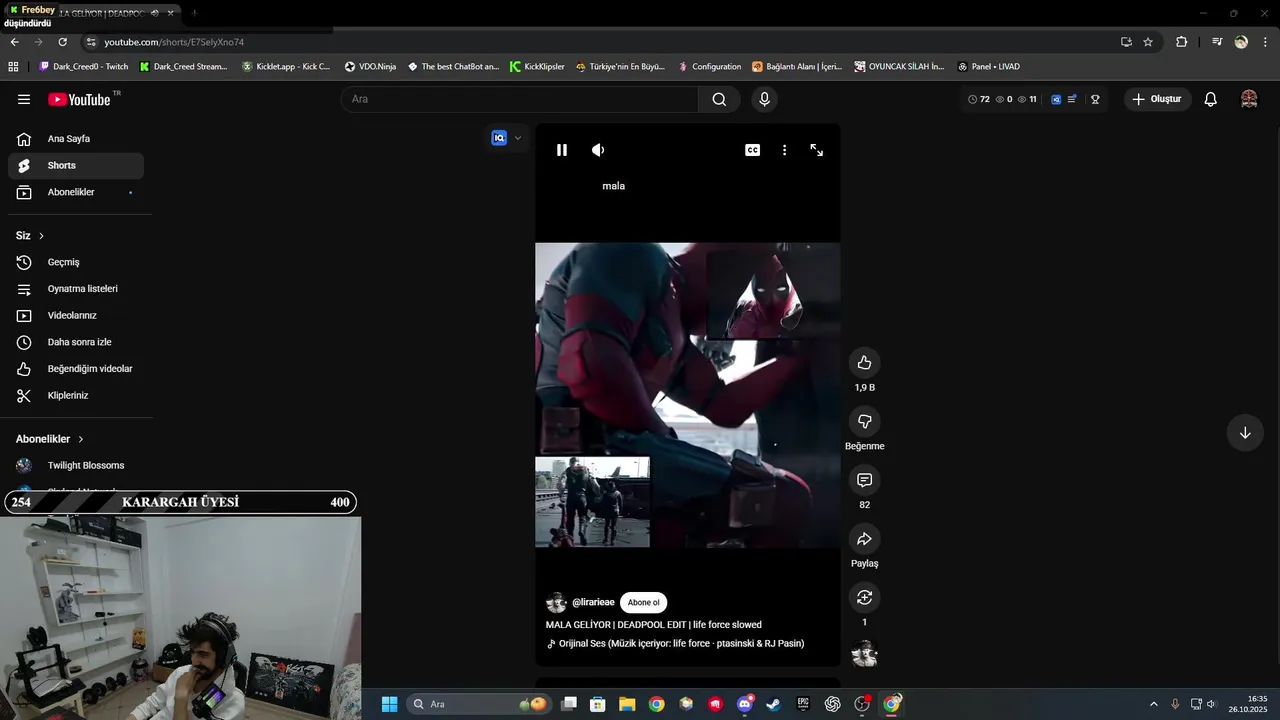Open YouTube notifications bell
This screenshot has width=1280, height=720.
1210,99
